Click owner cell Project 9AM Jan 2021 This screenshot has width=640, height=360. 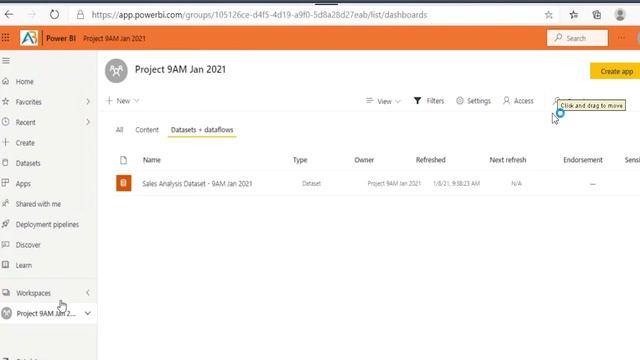click(x=394, y=184)
